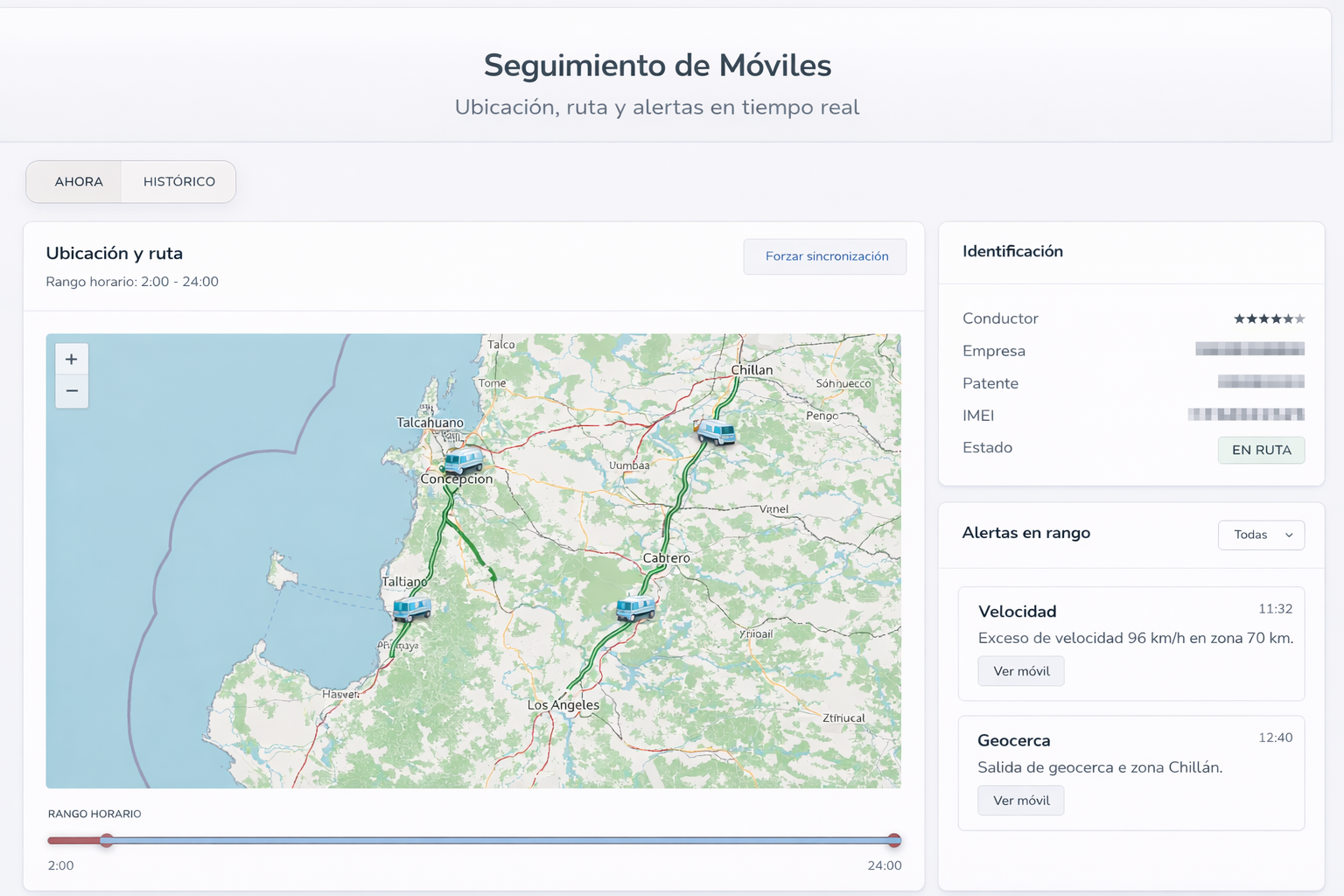Switch to the AHORA view
Viewport: 1344px width, 896px height.
click(x=79, y=182)
